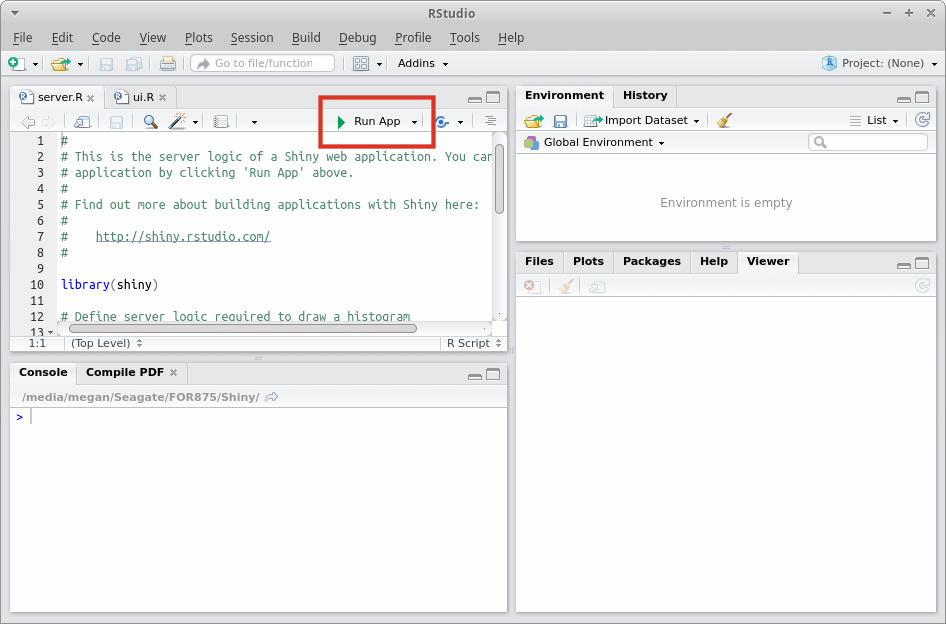Image resolution: width=946 pixels, height=624 pixels.
Task: Switch to the Environment tab
Action: 564,95
